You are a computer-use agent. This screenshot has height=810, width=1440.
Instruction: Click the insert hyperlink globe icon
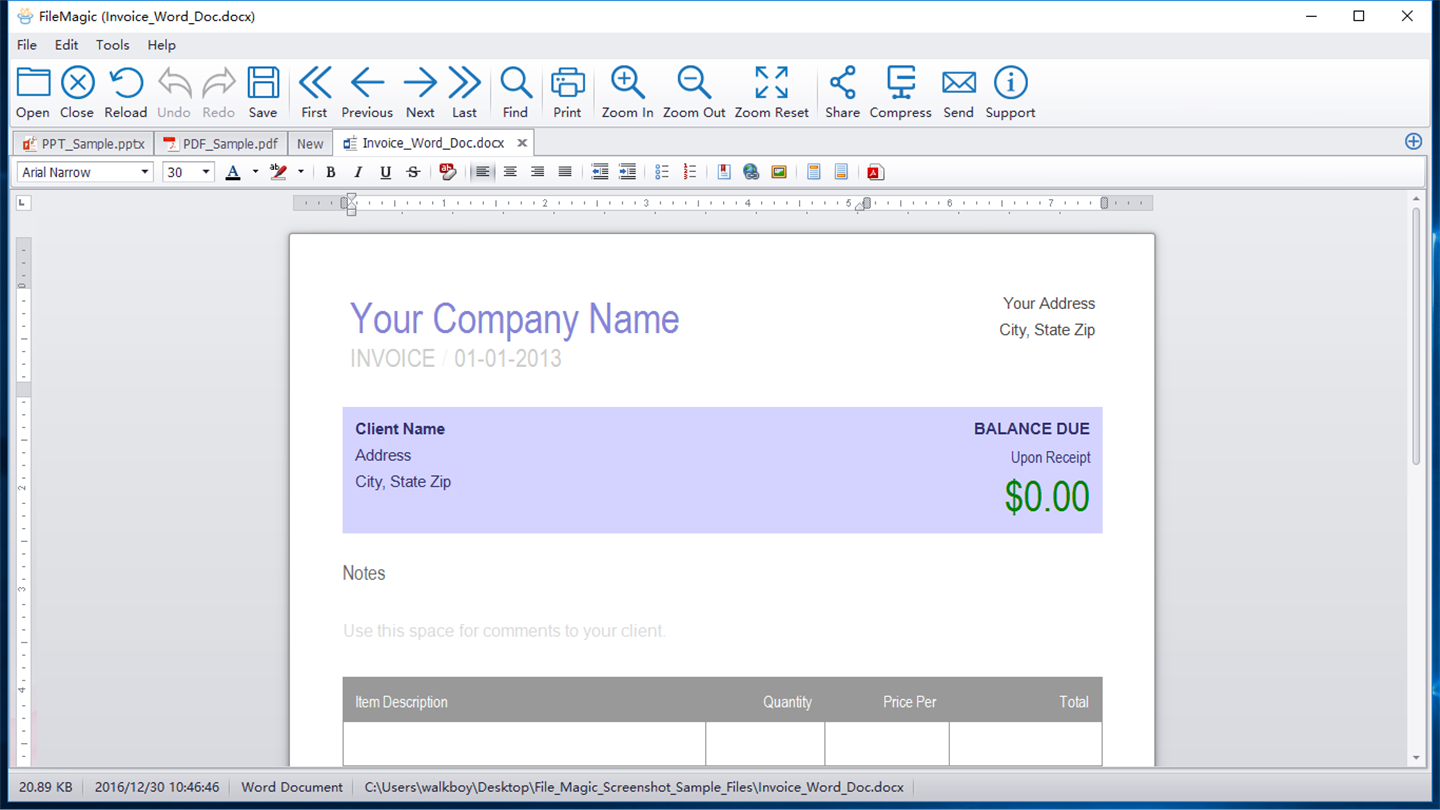click(751, 172)
